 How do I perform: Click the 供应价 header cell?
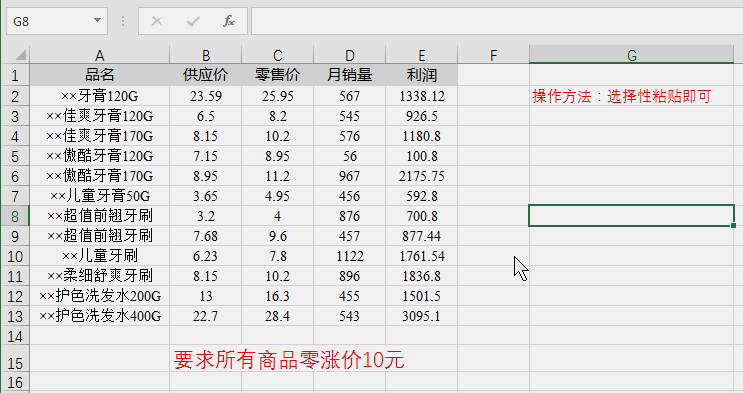[x=206, y=75]
